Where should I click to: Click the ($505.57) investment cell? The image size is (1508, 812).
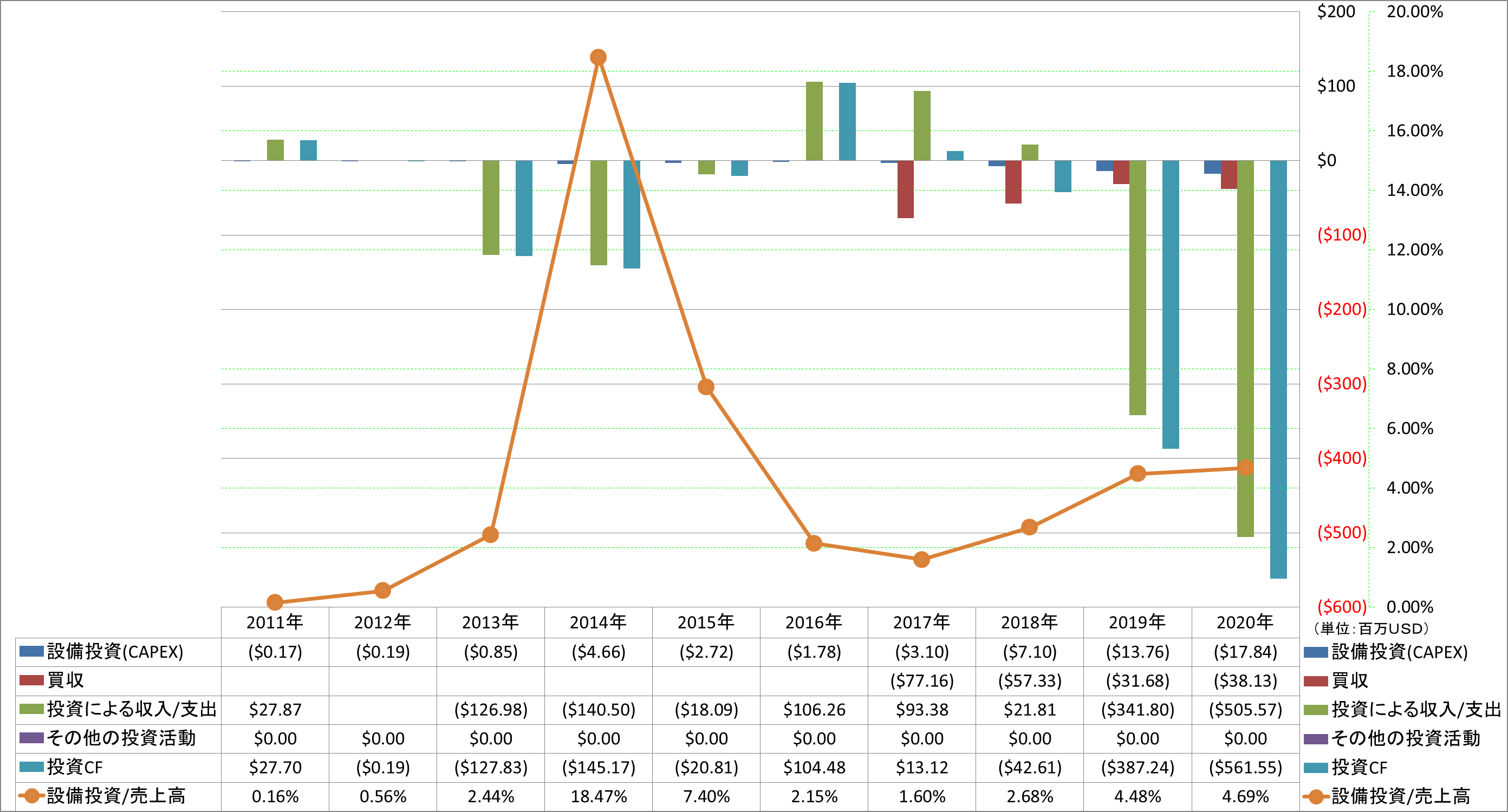pos(1245,710)
